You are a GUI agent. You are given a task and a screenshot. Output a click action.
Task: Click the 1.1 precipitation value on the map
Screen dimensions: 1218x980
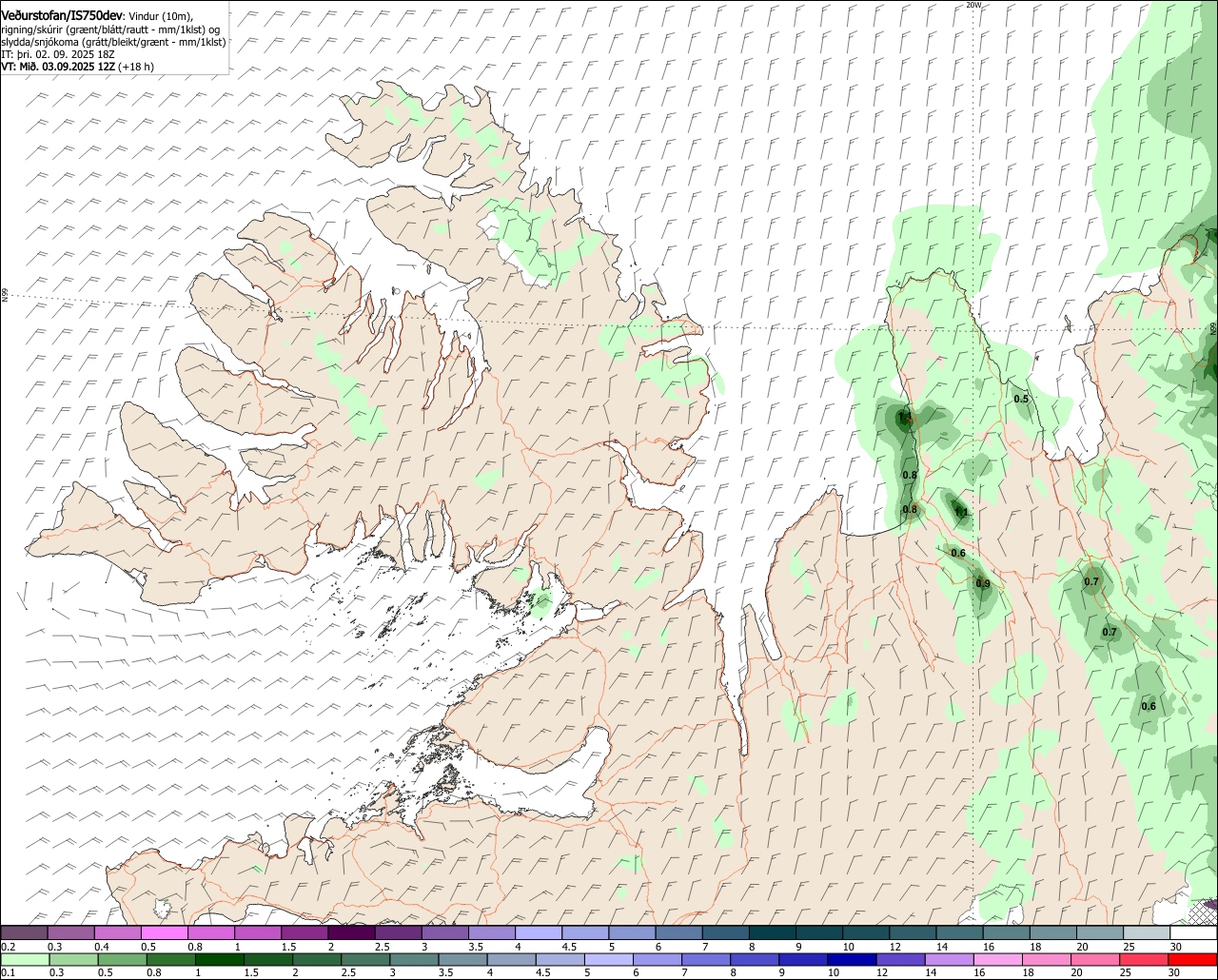[961, 512]
